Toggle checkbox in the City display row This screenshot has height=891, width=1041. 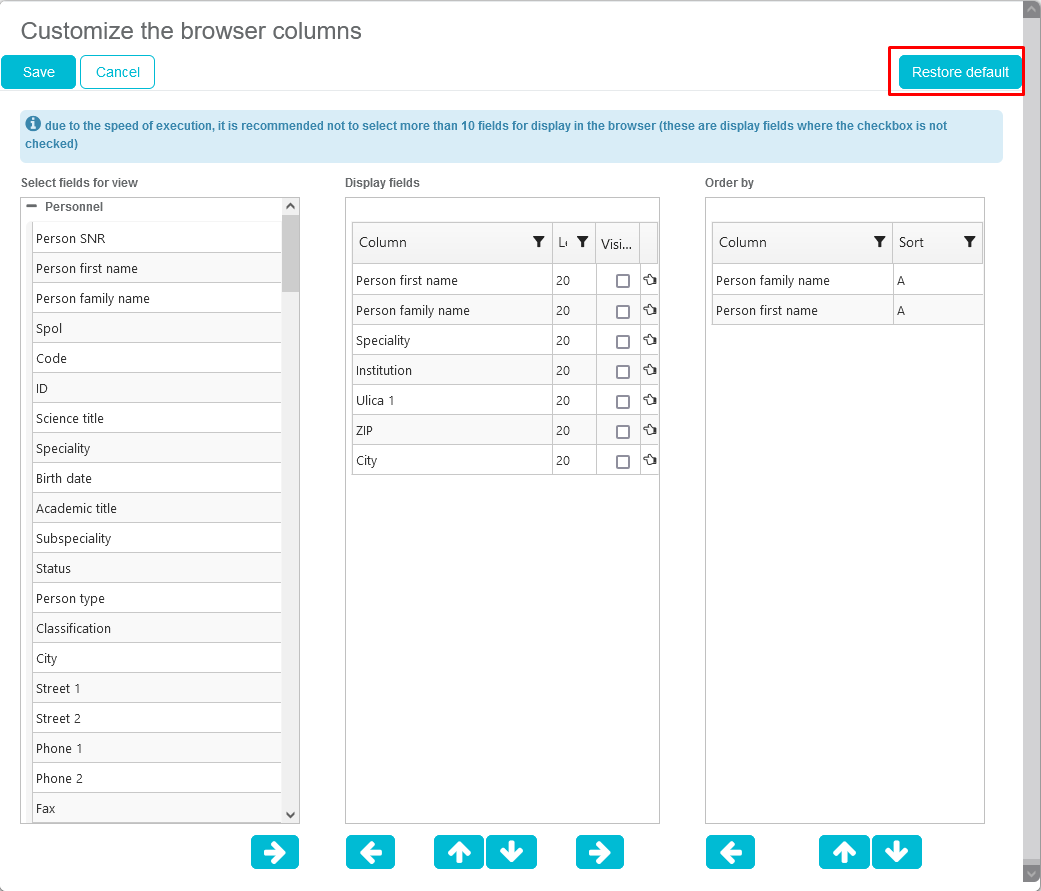[x=623, y=461]
